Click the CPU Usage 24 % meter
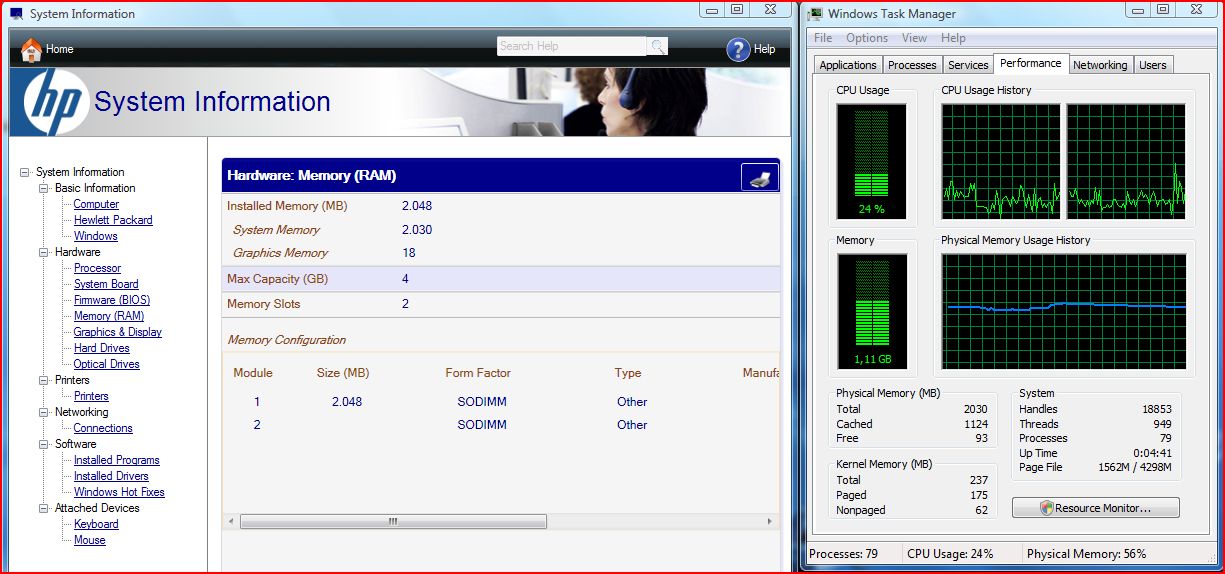 coord(872,161)
